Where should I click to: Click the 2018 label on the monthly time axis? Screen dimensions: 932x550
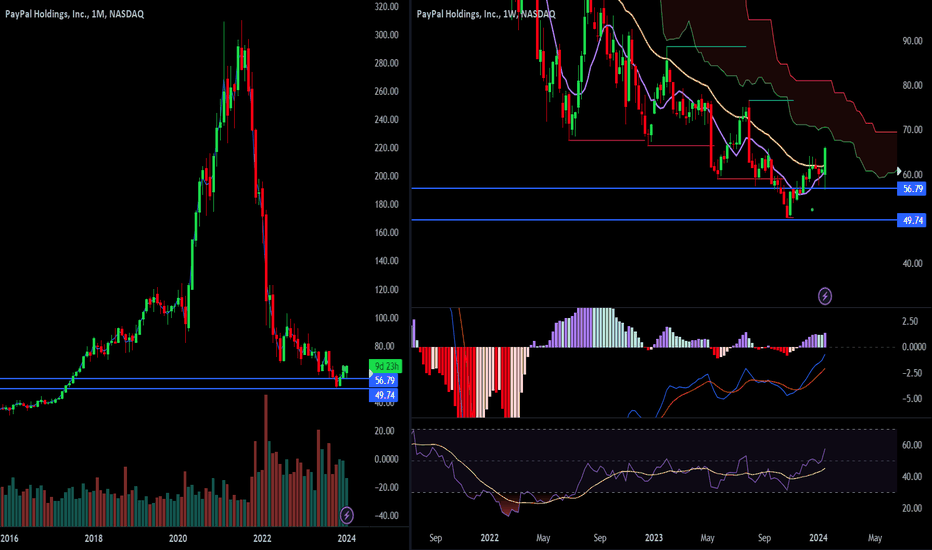[x=93, y=538]
